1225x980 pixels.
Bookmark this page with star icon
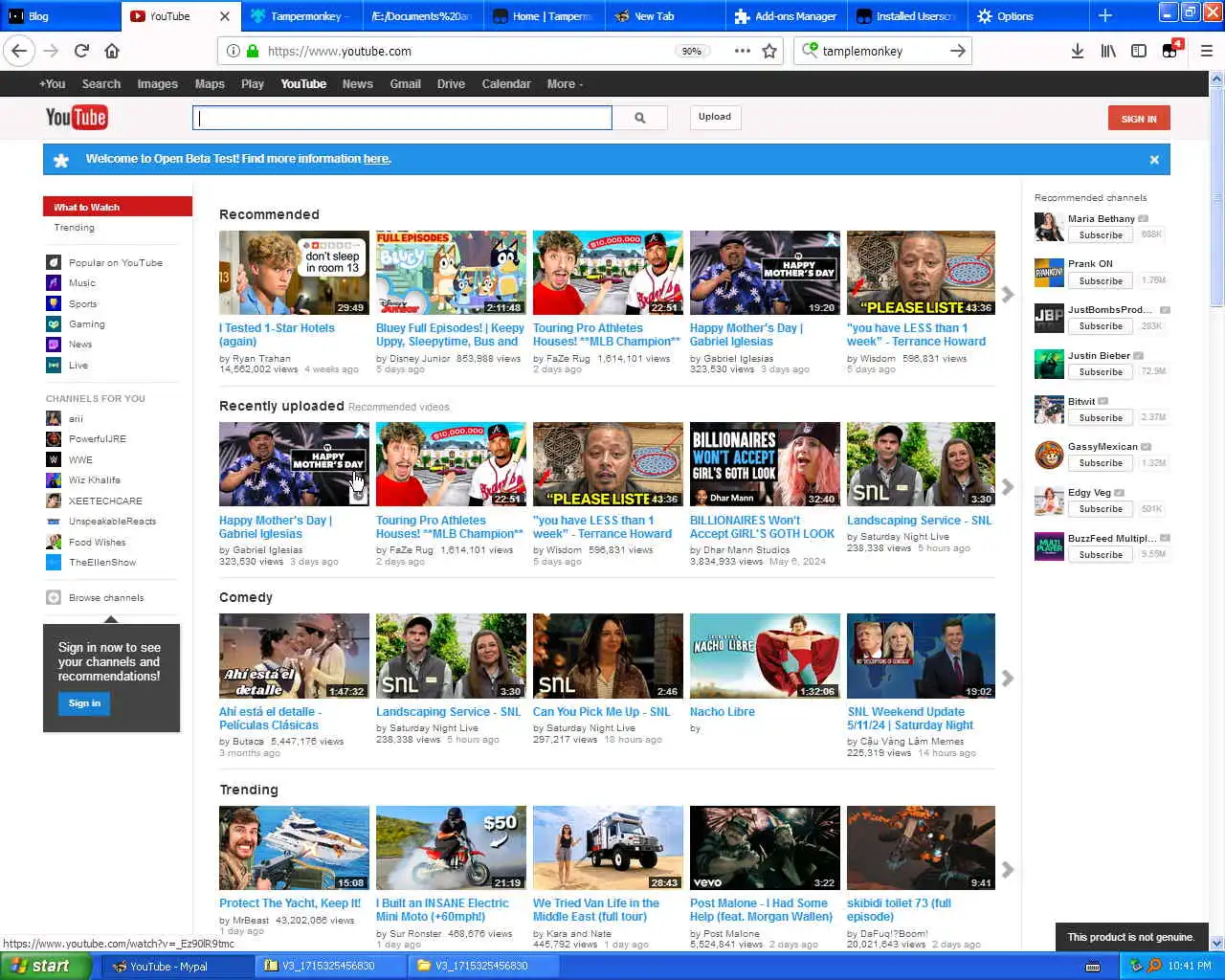769,51
